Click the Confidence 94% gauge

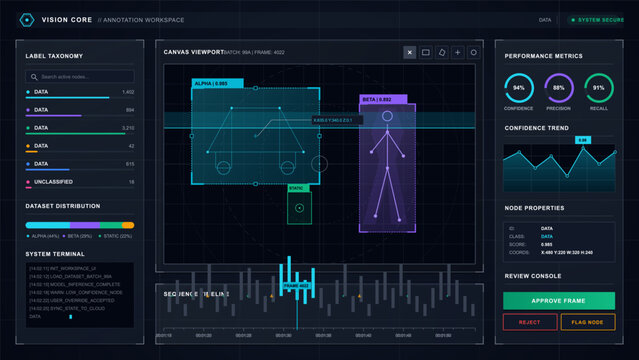point(519,88)
